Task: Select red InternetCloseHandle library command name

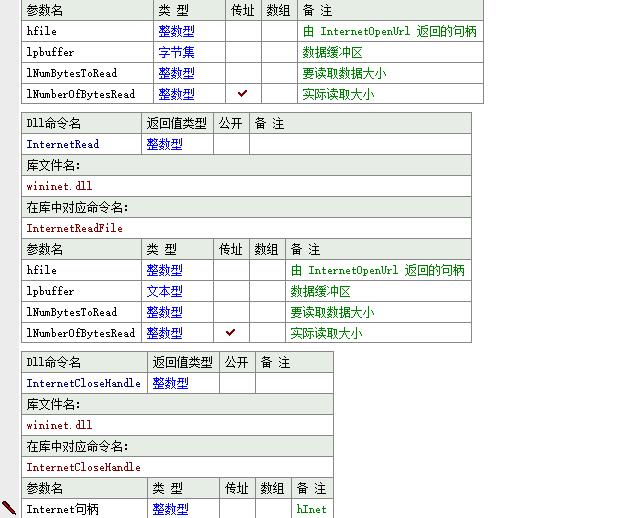Action: [84, 467]
